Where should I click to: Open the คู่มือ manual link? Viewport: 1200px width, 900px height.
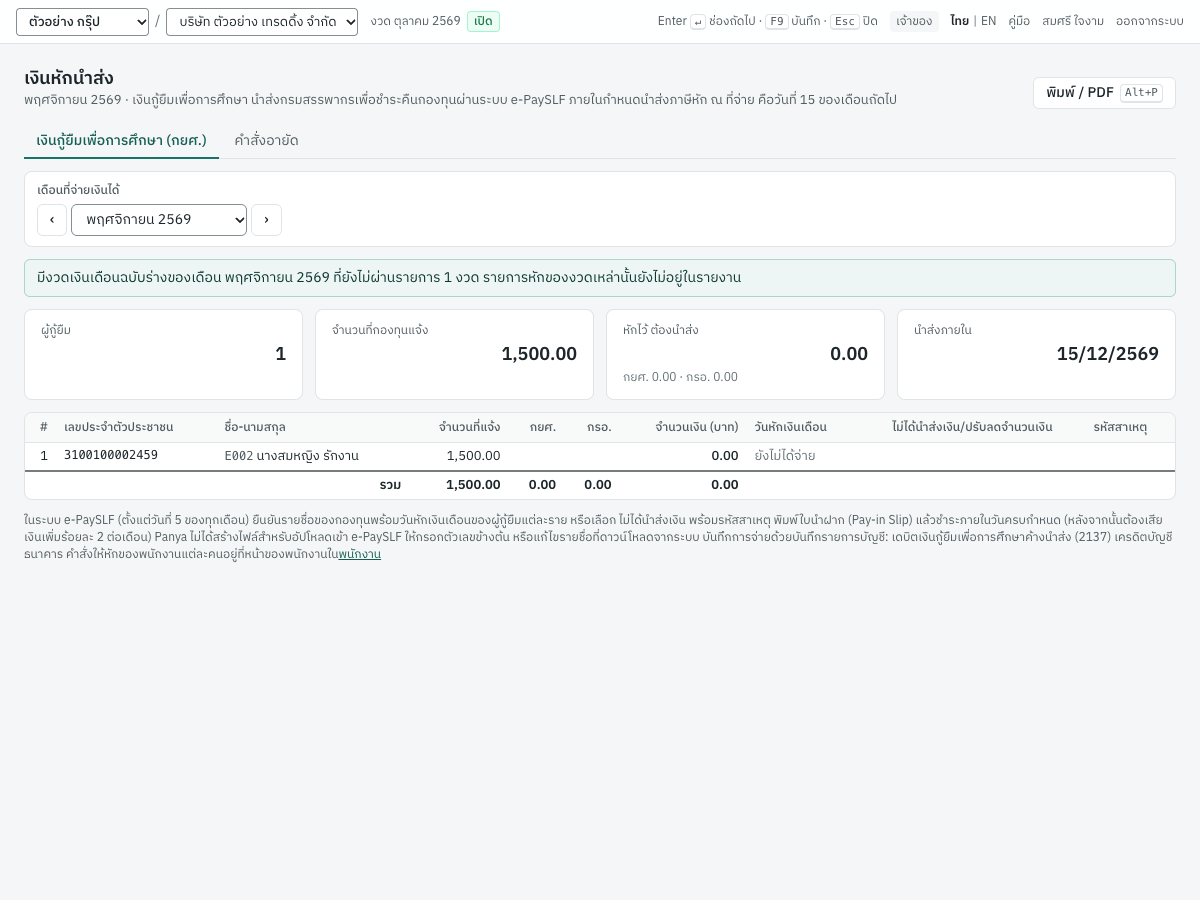(x=1019, y=21)
